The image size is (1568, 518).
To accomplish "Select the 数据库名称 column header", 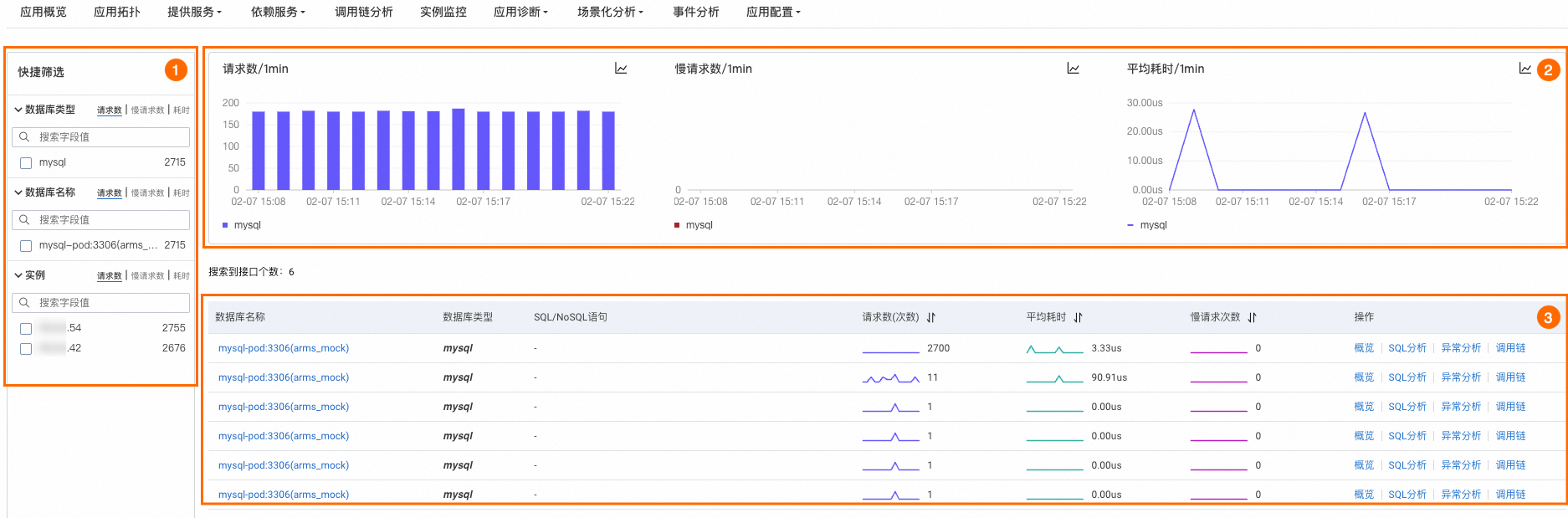I will pos(240,317).
